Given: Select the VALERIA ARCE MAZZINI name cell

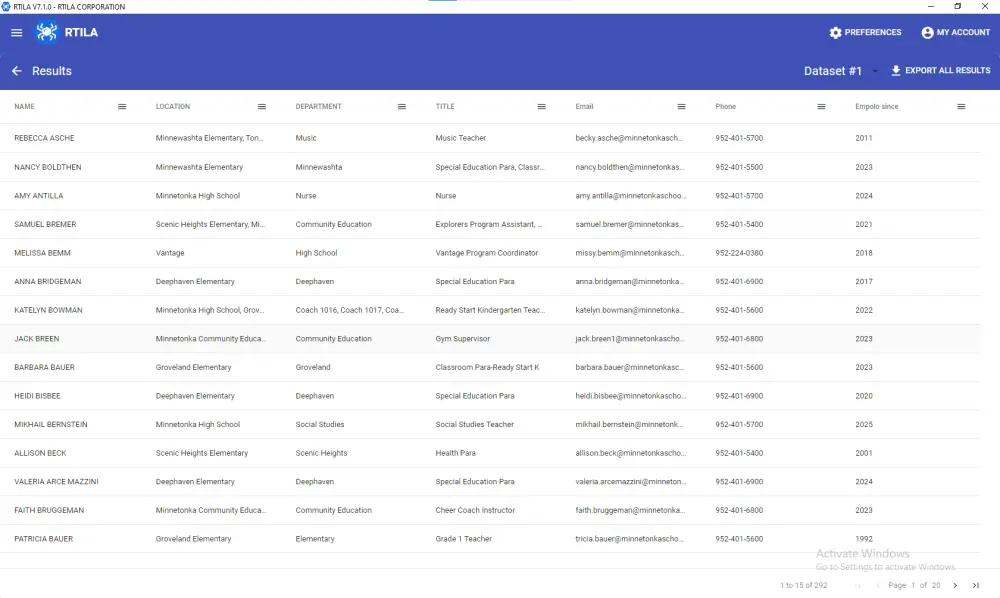Looking at the screenshot, I should [56, 482].
